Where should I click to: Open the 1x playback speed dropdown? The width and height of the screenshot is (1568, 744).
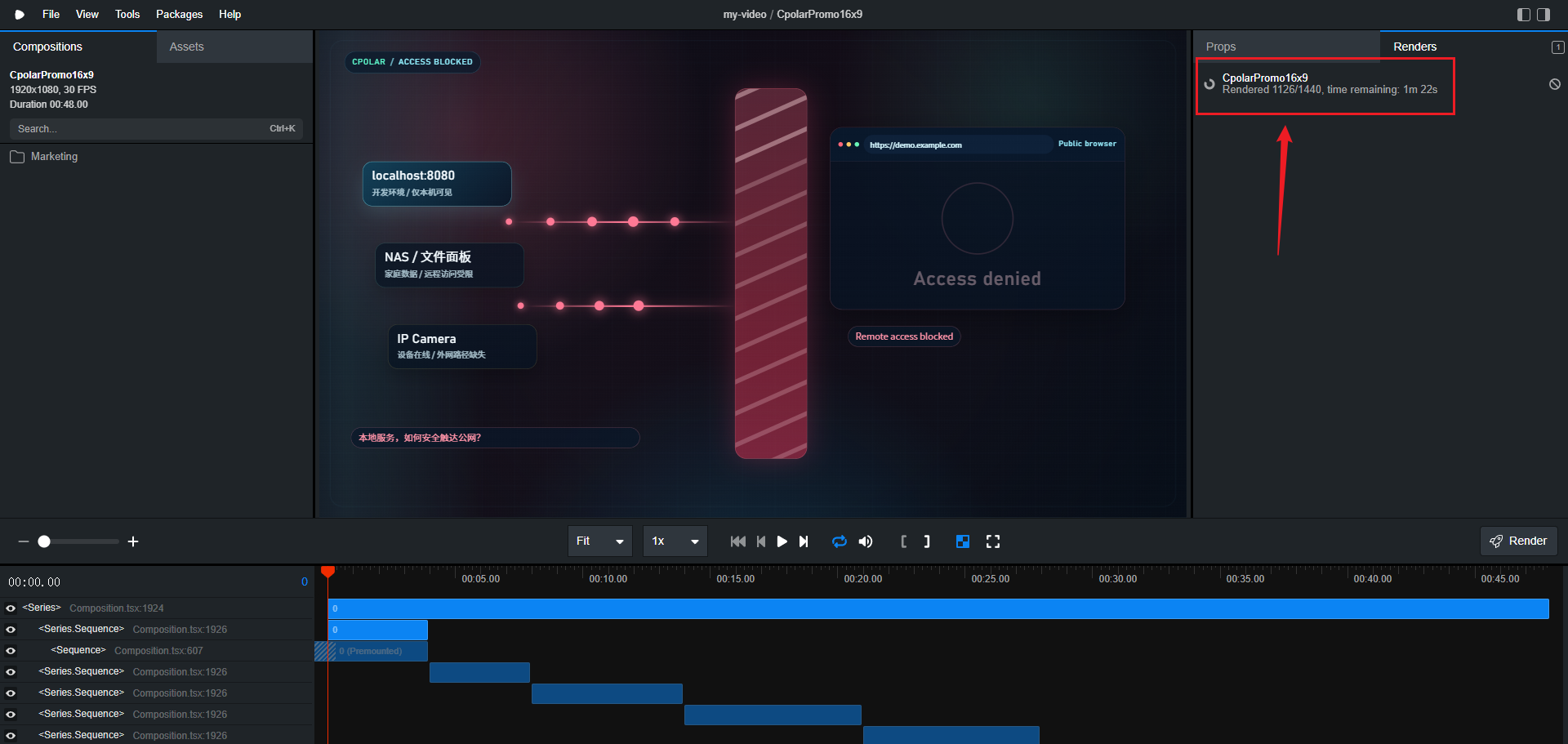pyautogui.click(x=675, y=541)
